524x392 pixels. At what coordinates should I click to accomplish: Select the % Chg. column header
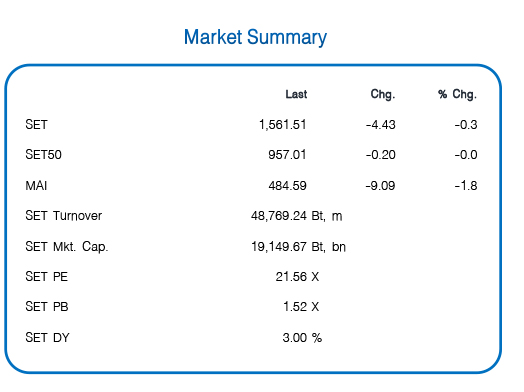point(457,95)
